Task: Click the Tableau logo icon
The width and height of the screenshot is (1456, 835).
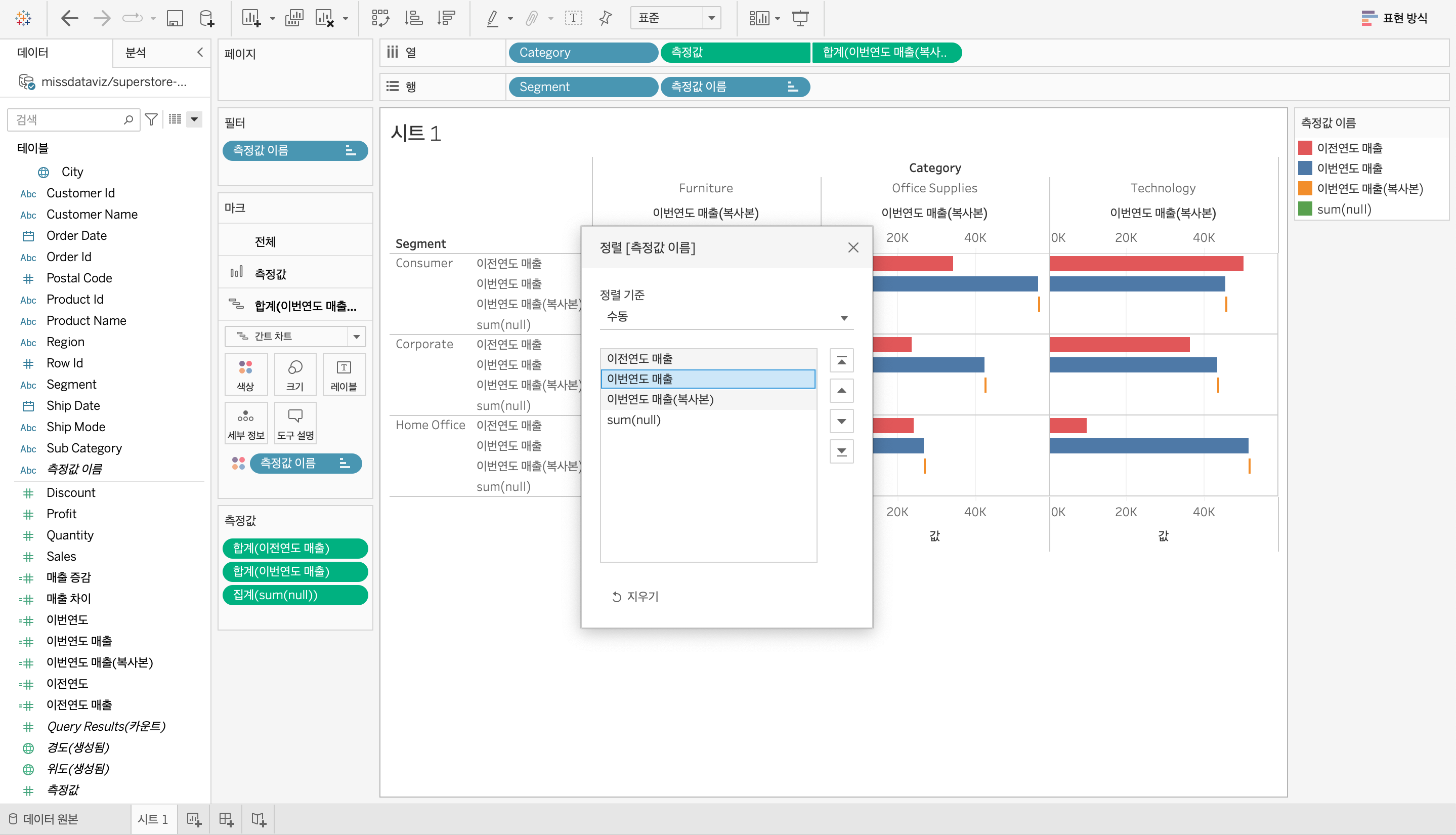Action: [x=23, y=18]
